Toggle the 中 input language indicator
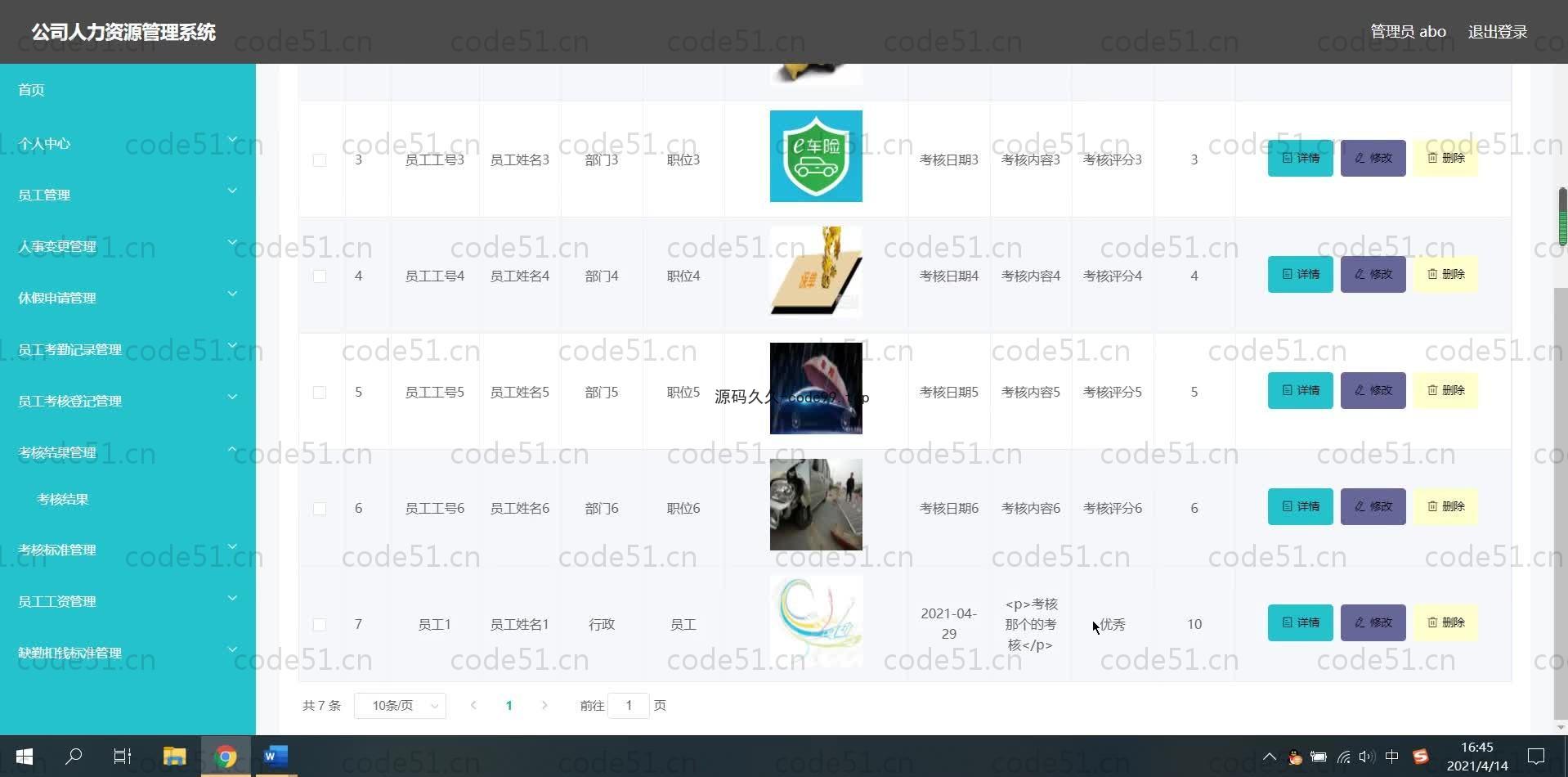 (1392, 757)
